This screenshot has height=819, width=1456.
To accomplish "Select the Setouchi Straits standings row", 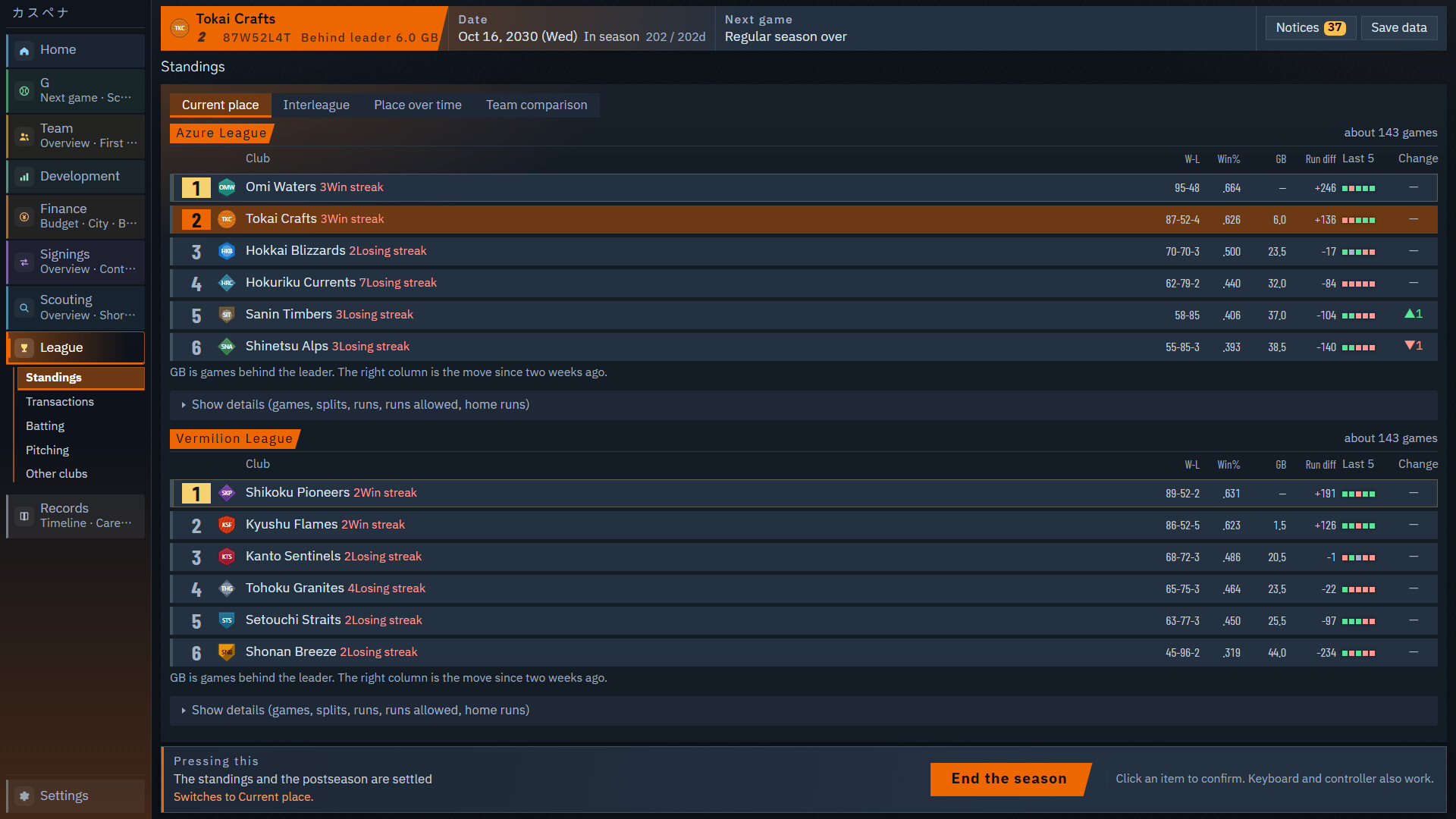I will (x=803, y=620).
